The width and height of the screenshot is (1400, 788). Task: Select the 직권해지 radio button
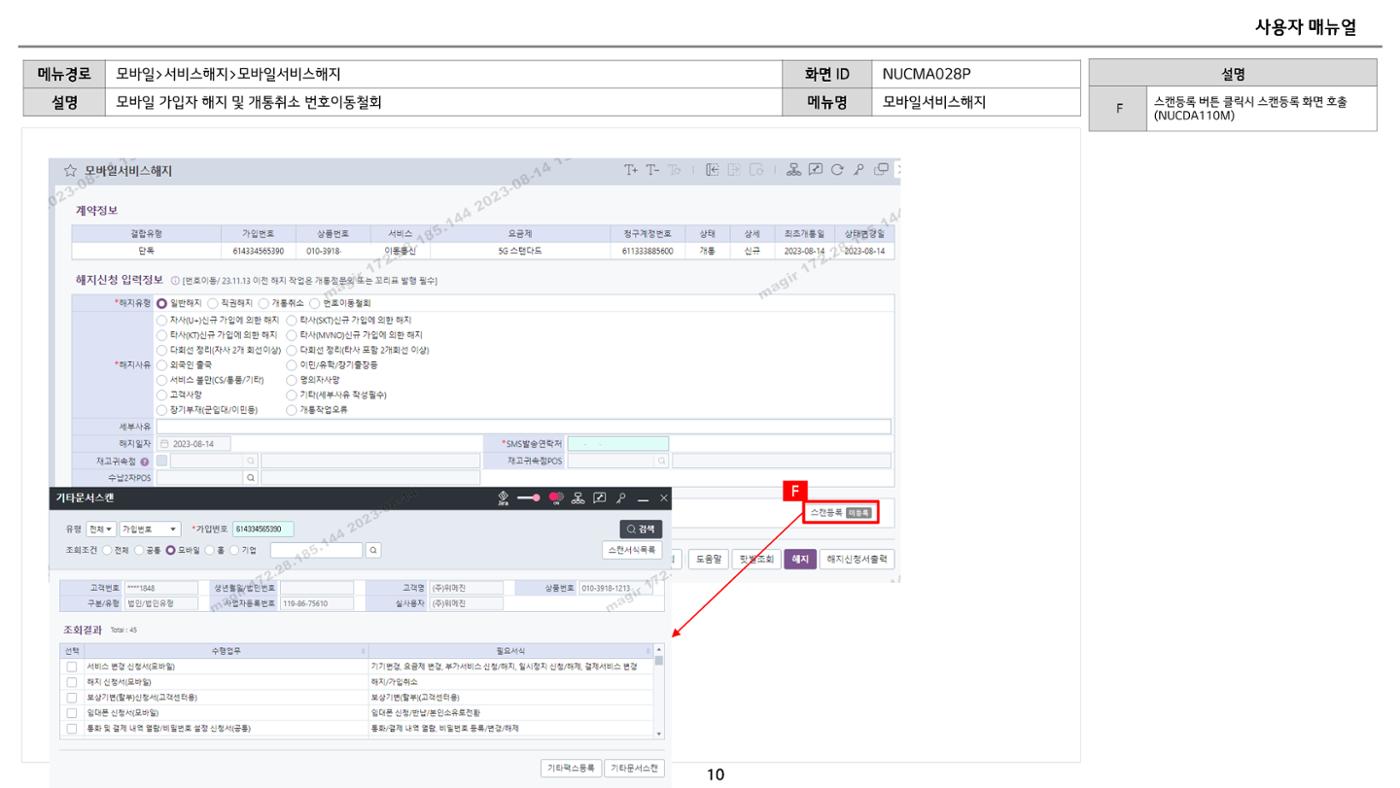(212, 302)
